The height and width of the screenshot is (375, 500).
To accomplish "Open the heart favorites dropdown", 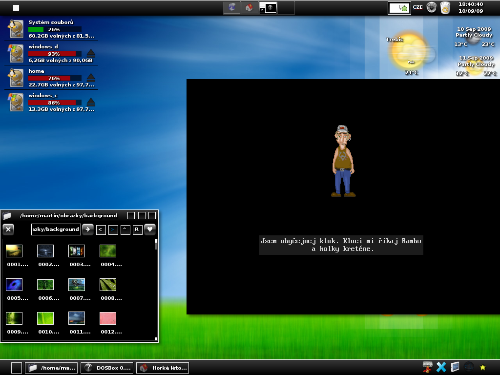I will pos(150,229).
